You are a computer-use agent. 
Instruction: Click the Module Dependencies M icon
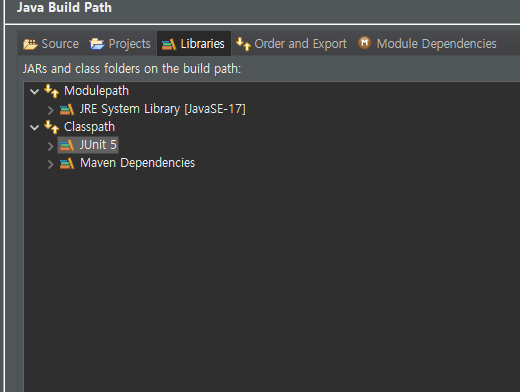(x=364, y=43)
